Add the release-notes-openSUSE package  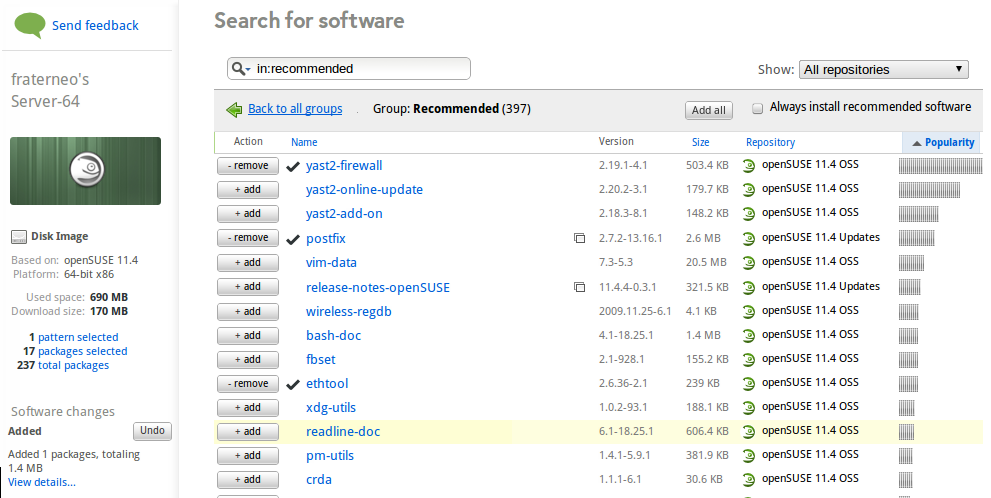point(248,286)
